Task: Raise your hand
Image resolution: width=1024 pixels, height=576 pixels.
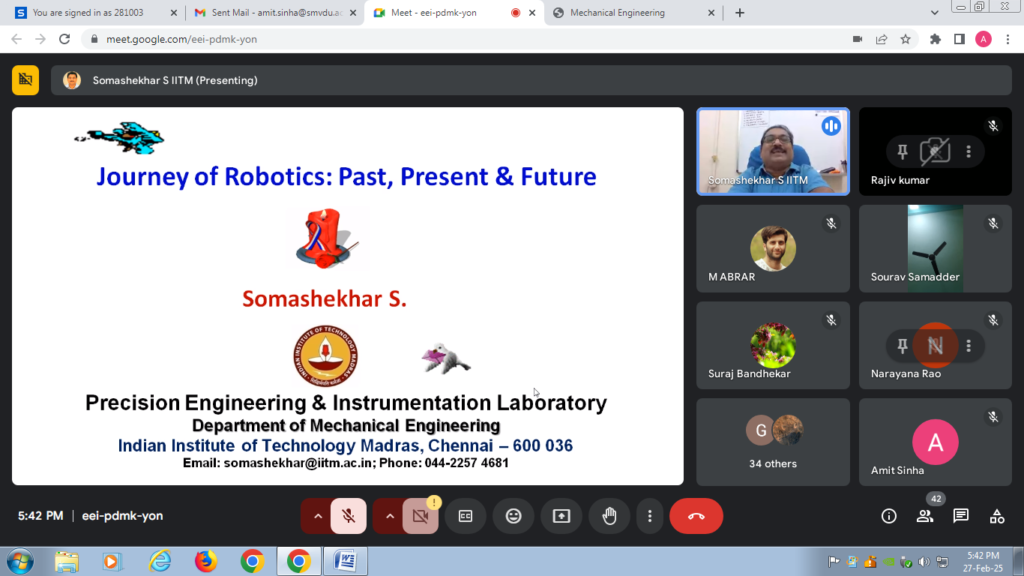Action: [609, 516]
